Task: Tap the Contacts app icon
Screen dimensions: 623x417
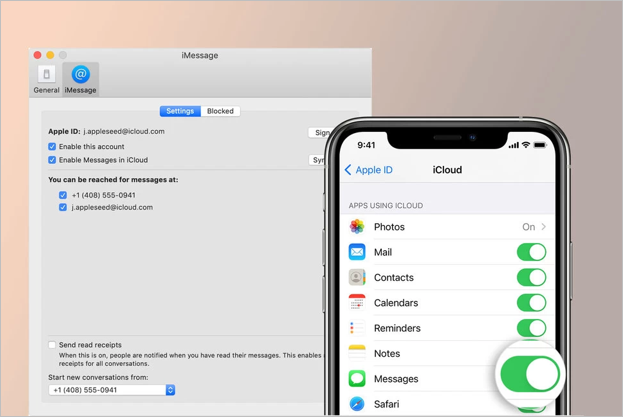Action: click(357, 278)
